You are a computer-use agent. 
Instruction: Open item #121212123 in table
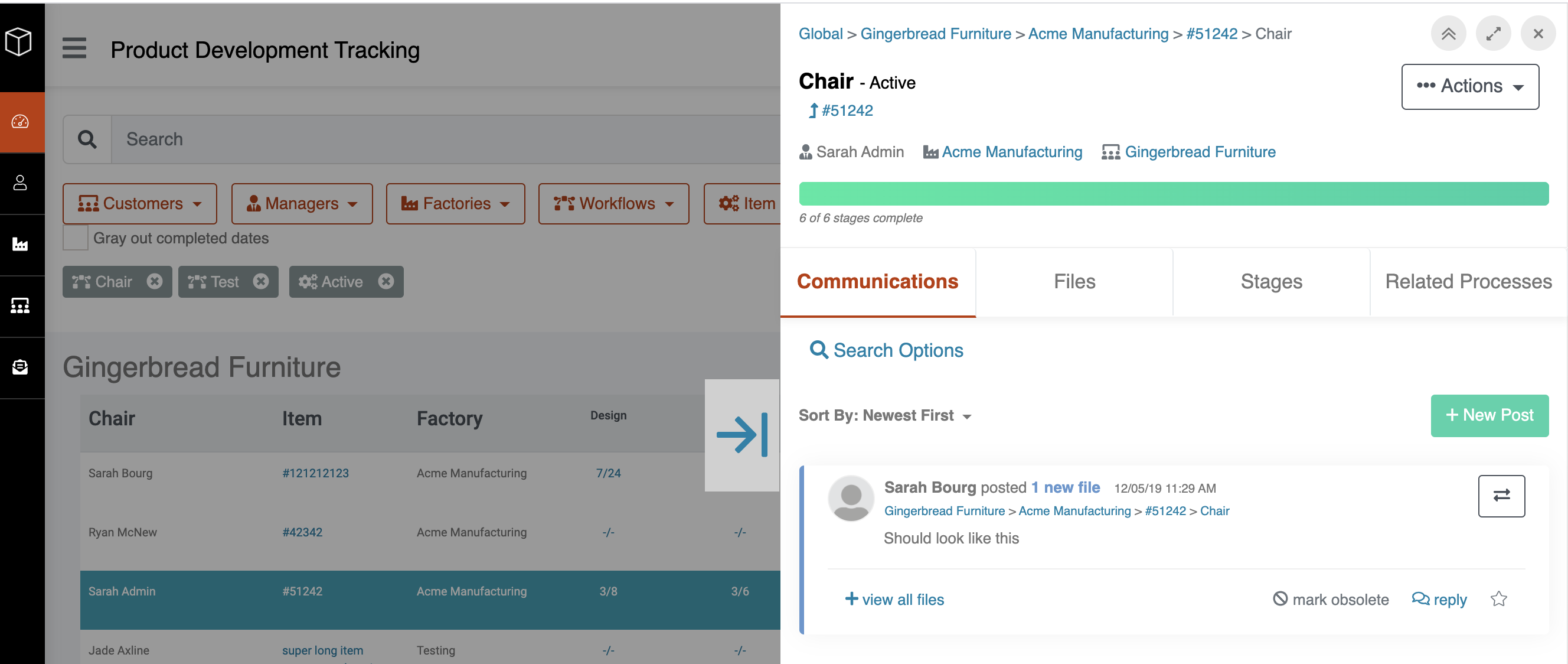[315, 473]
